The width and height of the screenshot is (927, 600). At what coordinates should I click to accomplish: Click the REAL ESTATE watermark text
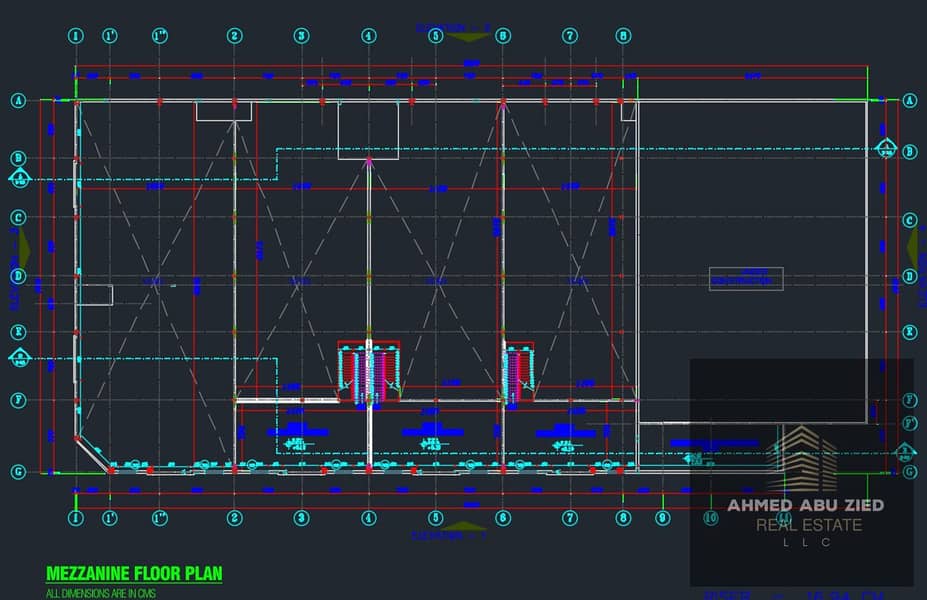point(809,525)
